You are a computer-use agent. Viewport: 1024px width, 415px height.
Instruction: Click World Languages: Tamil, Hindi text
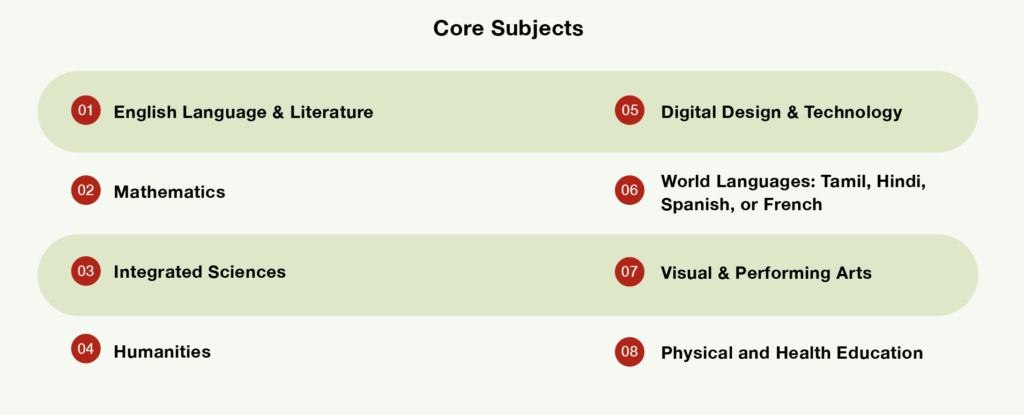click(x=793, y=181)
